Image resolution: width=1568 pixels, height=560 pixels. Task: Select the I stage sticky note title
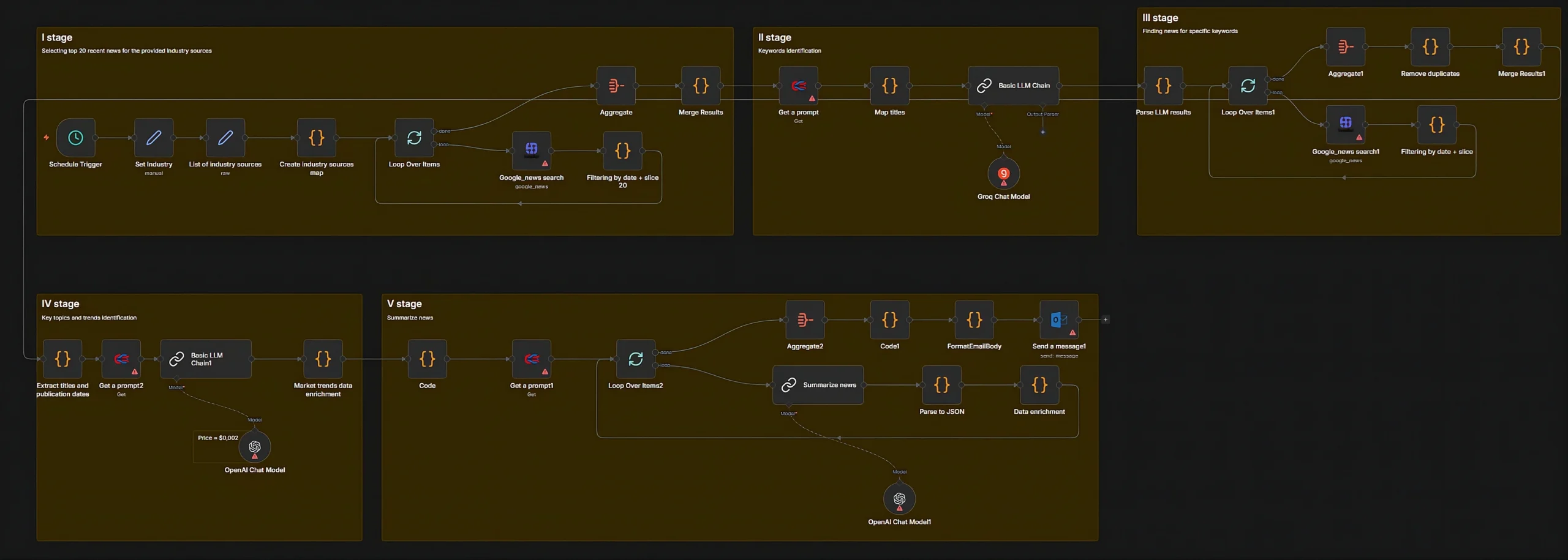(57, 37)
